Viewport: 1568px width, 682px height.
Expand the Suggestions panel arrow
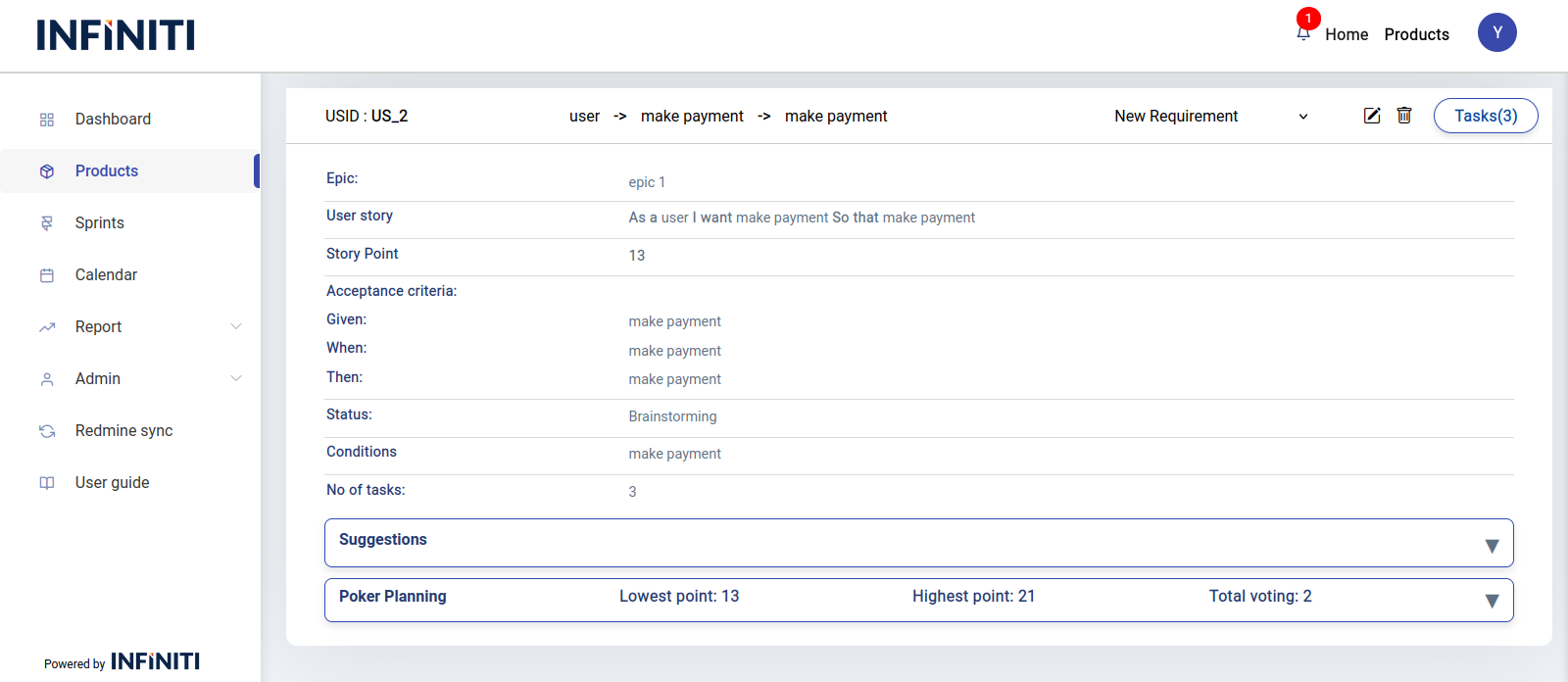(x=1492, y=546)
